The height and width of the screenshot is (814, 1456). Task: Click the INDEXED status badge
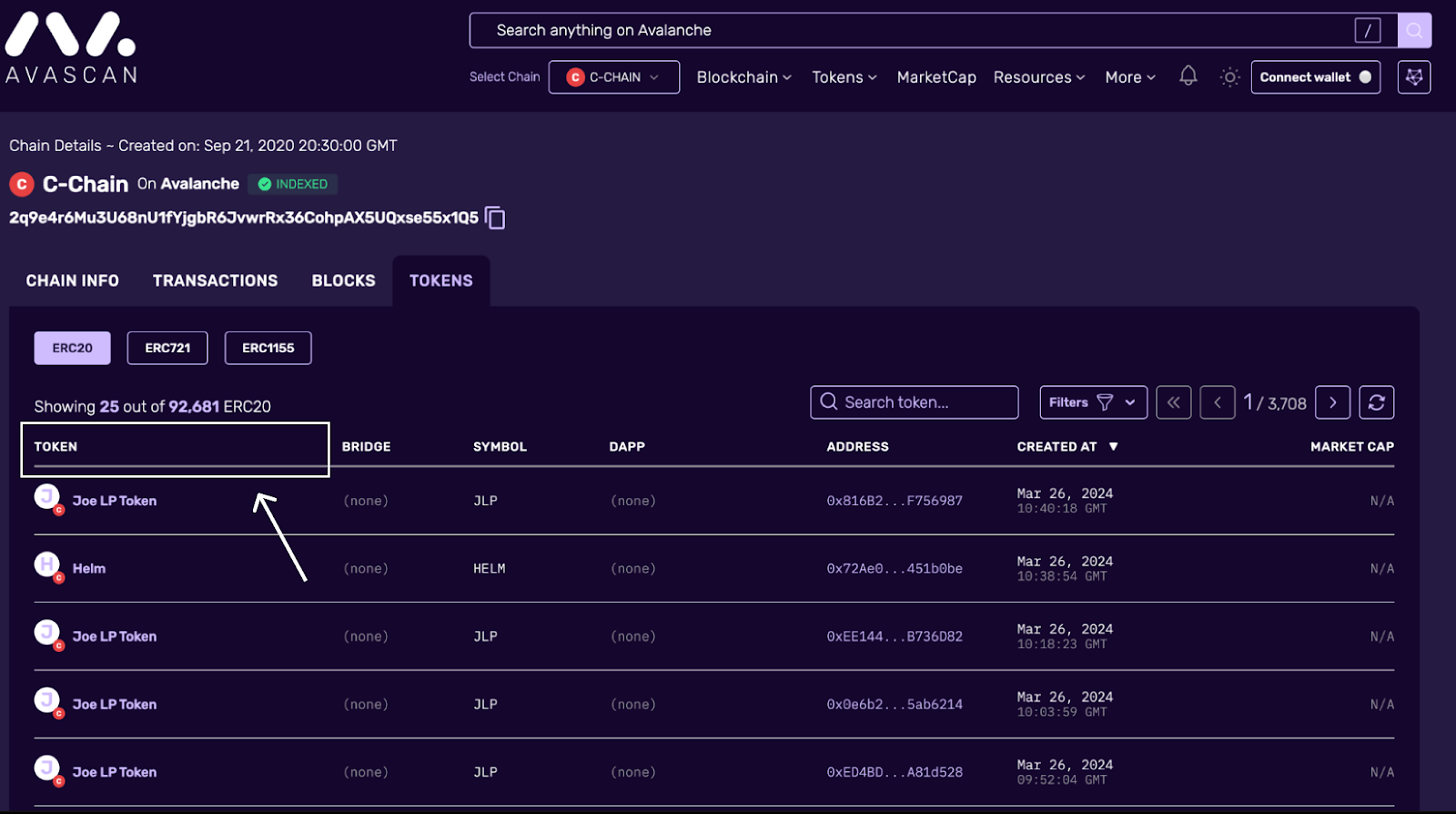pos(293,184)
